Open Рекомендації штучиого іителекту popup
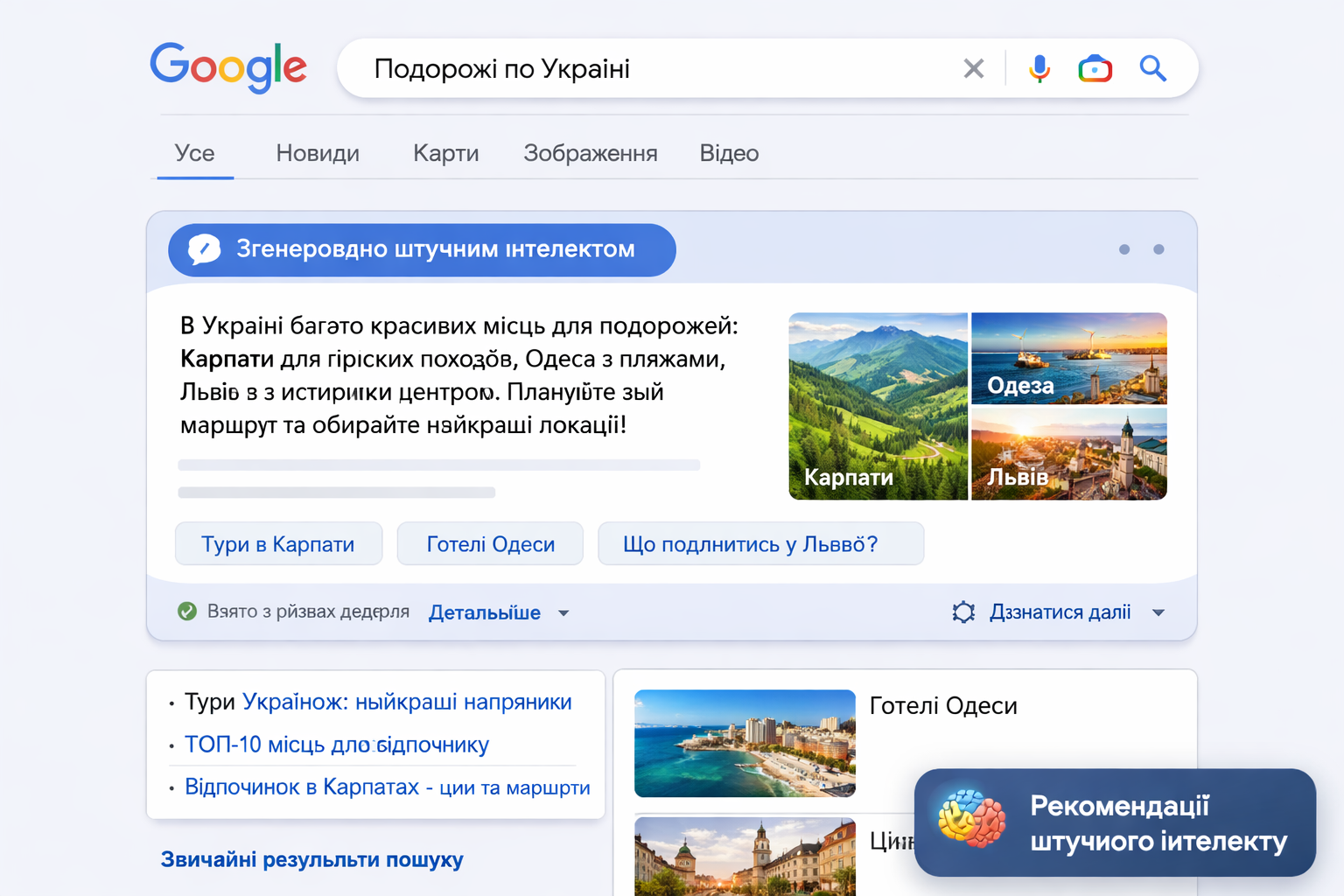The height and width of the screenshot is (896, 1344). [1115, 822]
